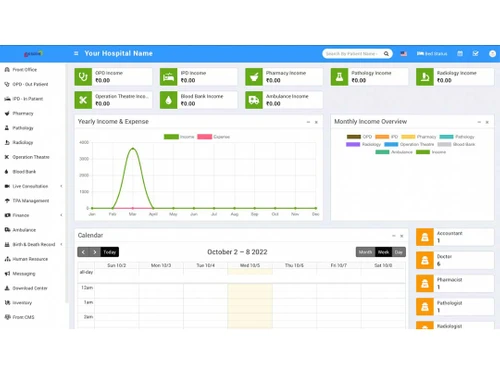This screenshot has width=500, height=375.
Task: Click the Front CMS globe icon
Action: pos(7,317)
